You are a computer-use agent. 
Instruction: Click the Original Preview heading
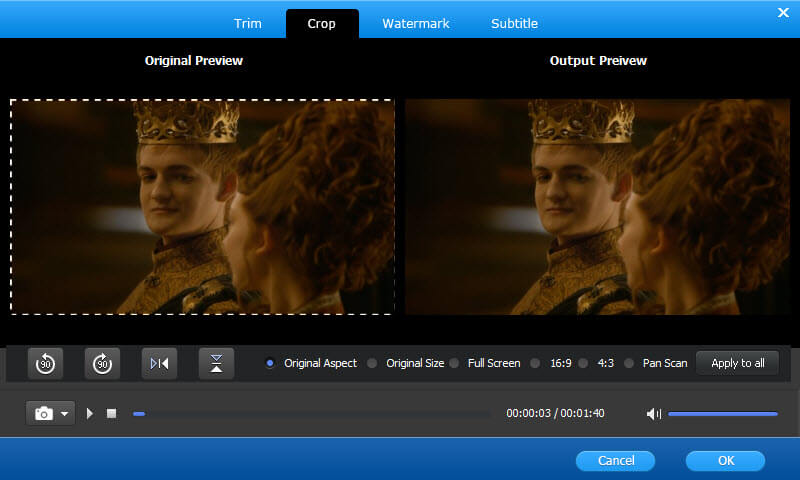click(194, 61)
